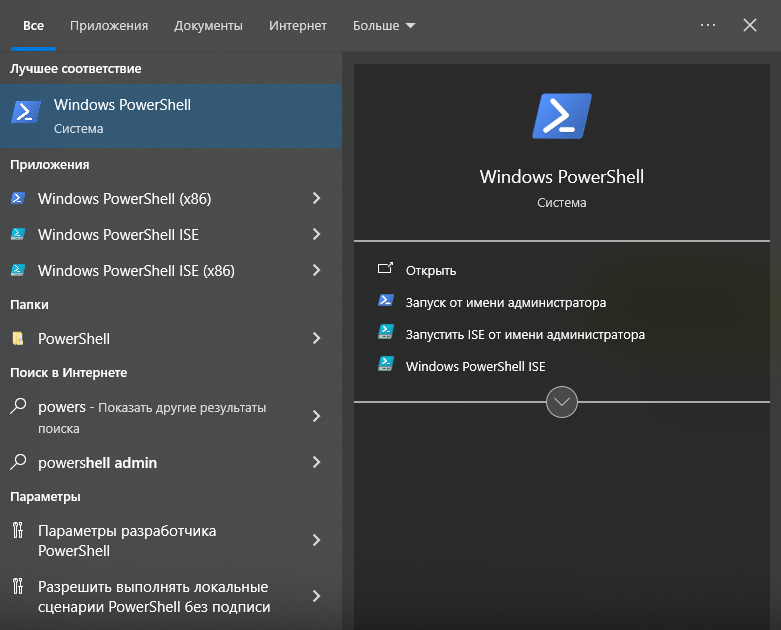Click the Открыть open-window icon

tap(386, 268)
